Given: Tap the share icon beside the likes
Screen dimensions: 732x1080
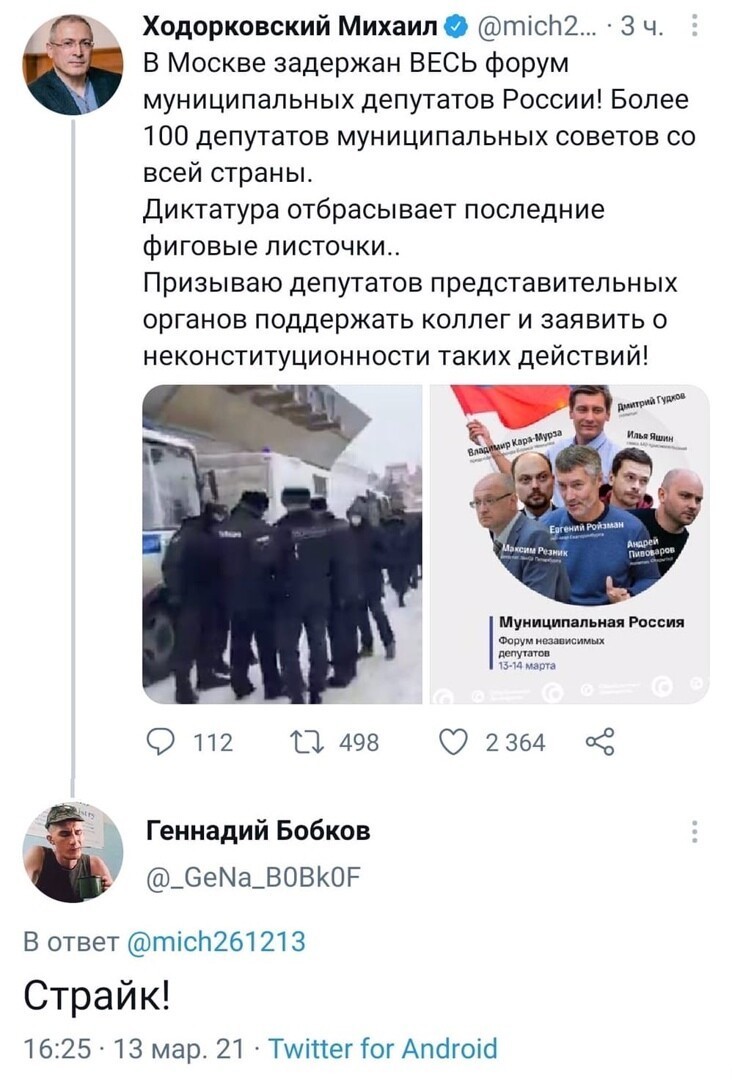Looking at the screenshot, I should 599,742.
